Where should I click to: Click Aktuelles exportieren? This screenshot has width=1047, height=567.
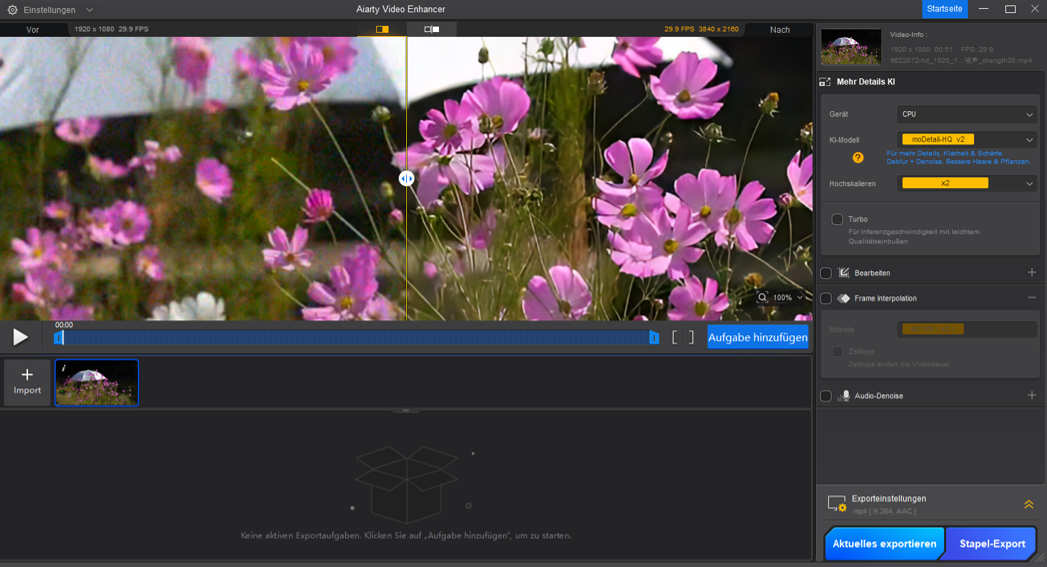click(x=884, y=544)
